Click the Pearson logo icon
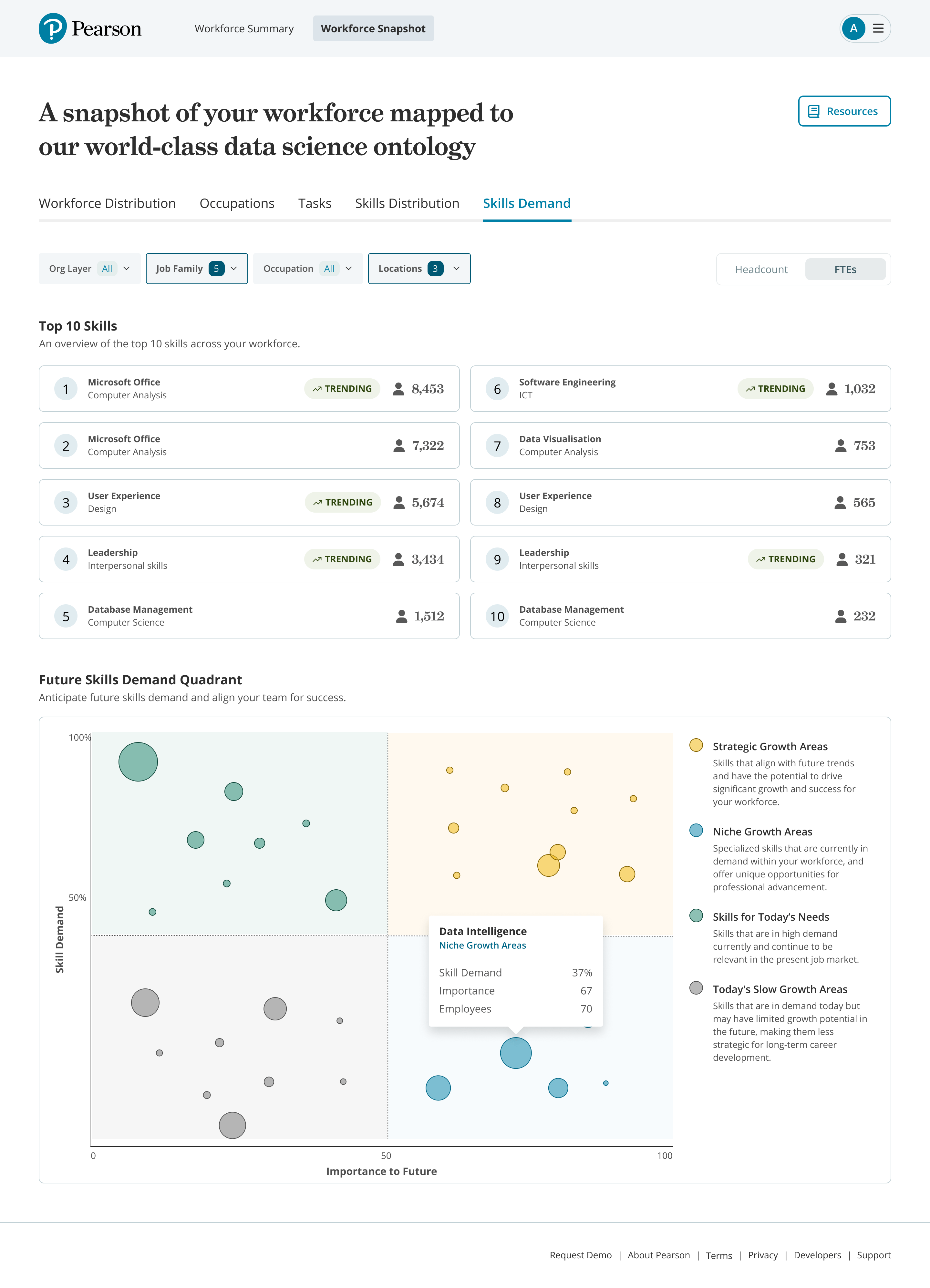930x1288 pixels. point(53,28)
